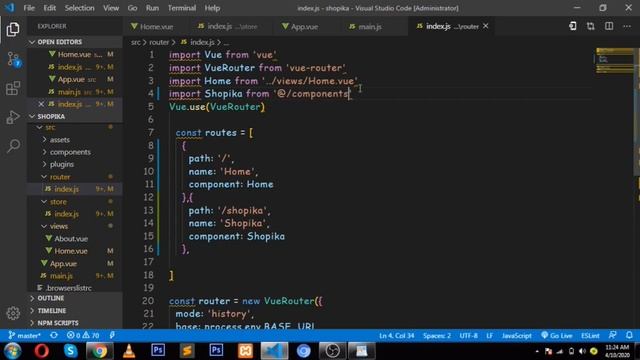Open Opera browser from the taskbar
The height and width of the screenshot is (360, 640).
pyautogui.click(x=42, y=351)
